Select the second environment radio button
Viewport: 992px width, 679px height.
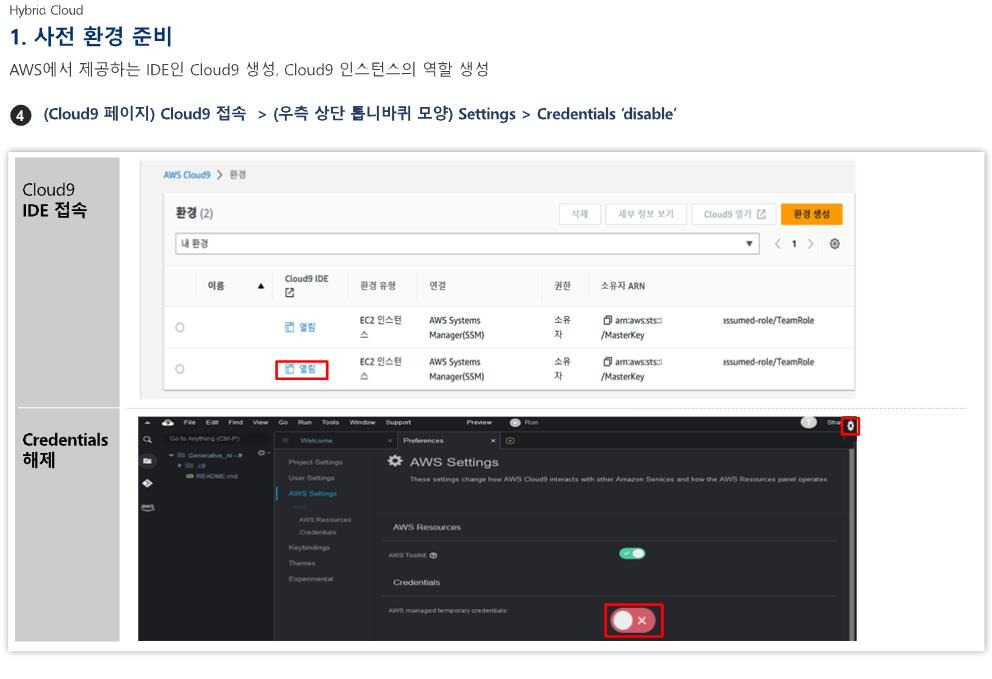[x=180, y=369]
